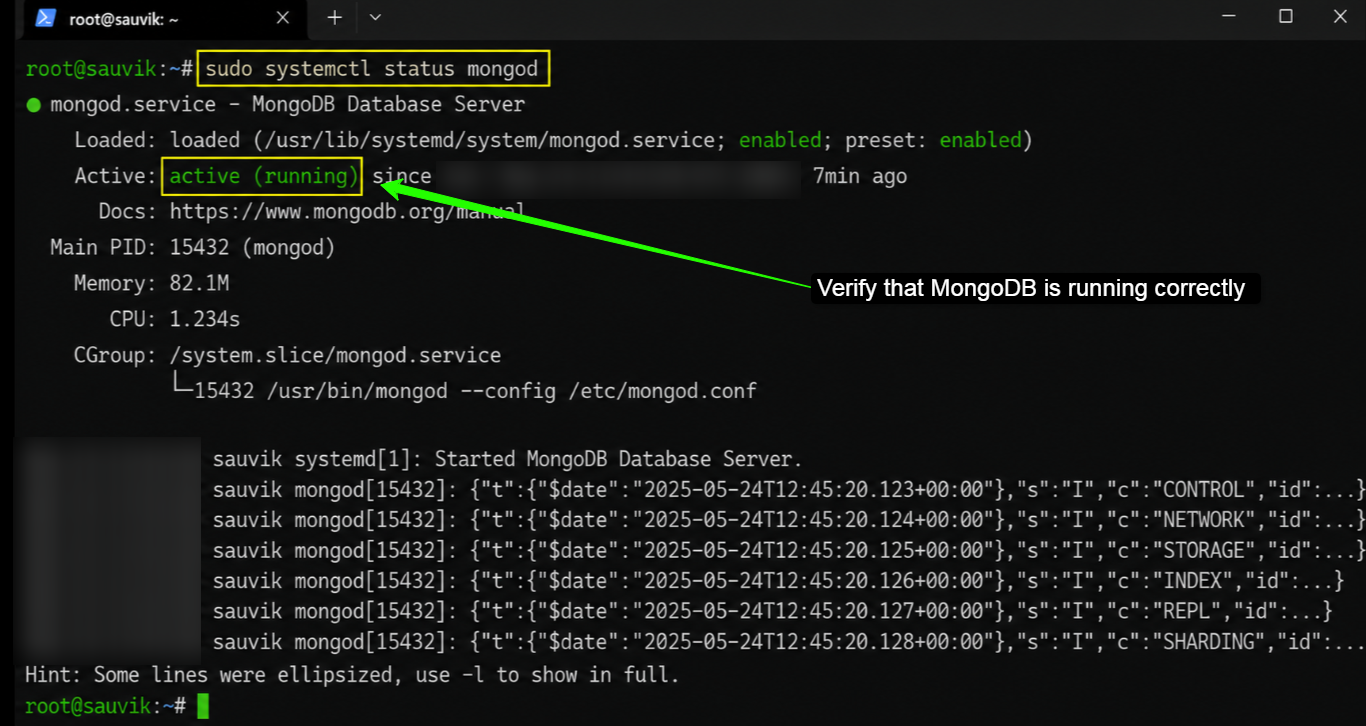
Task: Click the 'active (running)' status text
Action: (264, 176)
